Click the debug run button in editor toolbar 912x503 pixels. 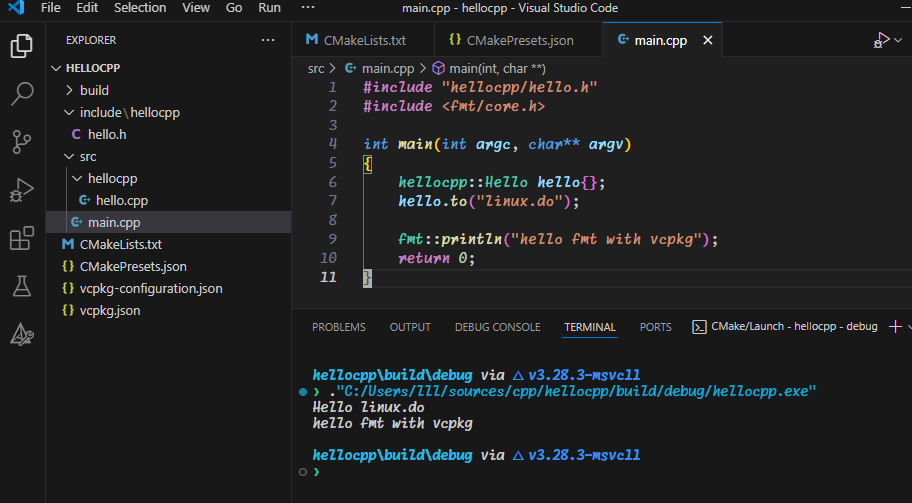click(x=881, y=40)
